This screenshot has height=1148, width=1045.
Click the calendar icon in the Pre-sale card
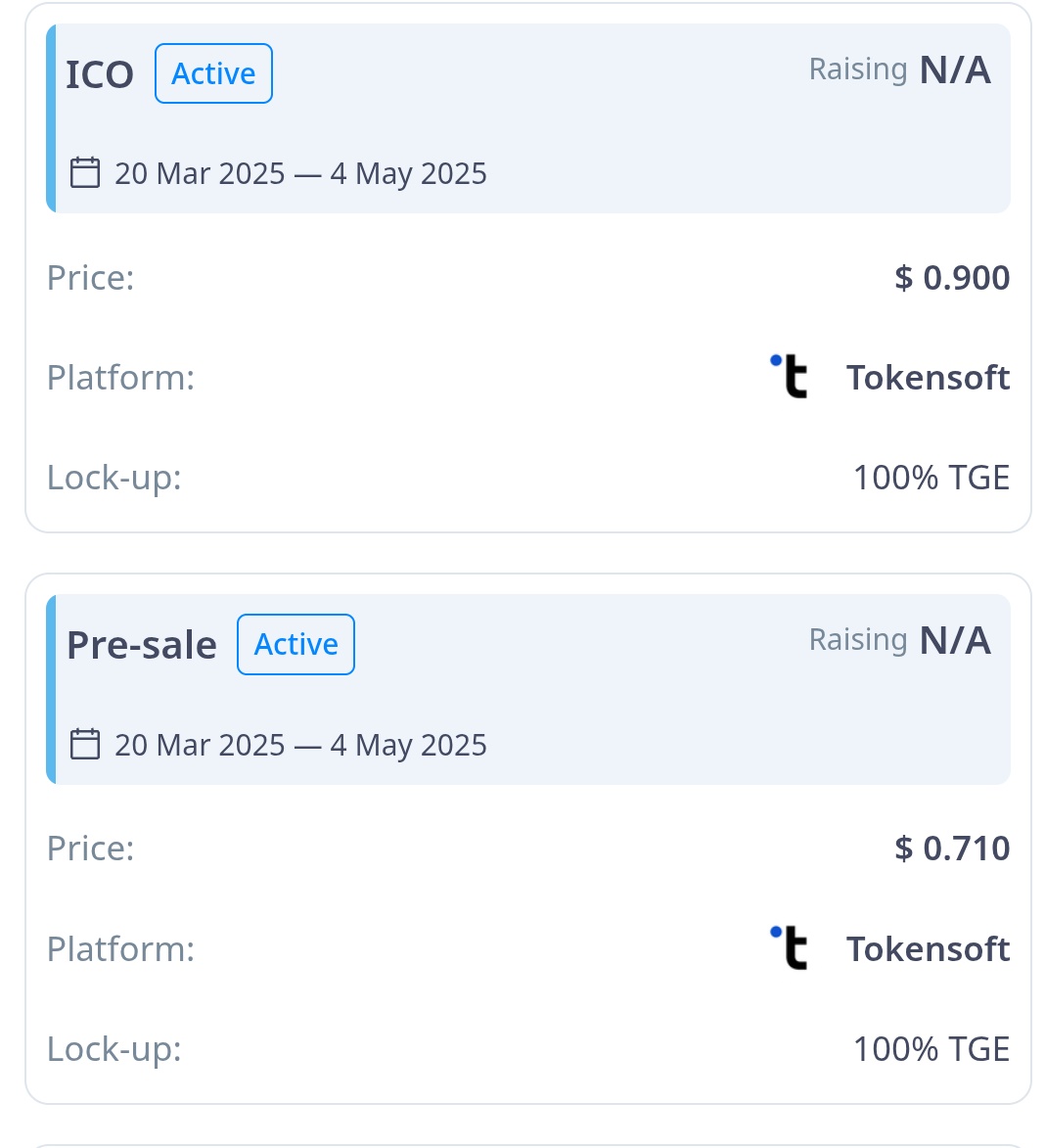(x=85, y=745)
